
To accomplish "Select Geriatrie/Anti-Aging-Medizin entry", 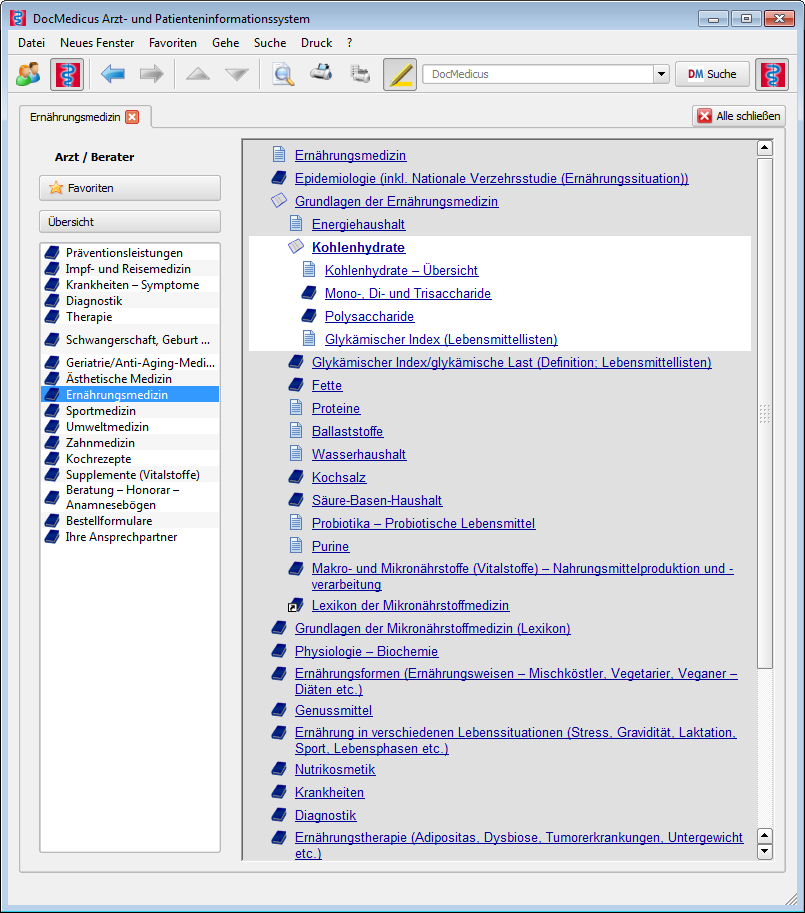I will click(x=130, y=363).
